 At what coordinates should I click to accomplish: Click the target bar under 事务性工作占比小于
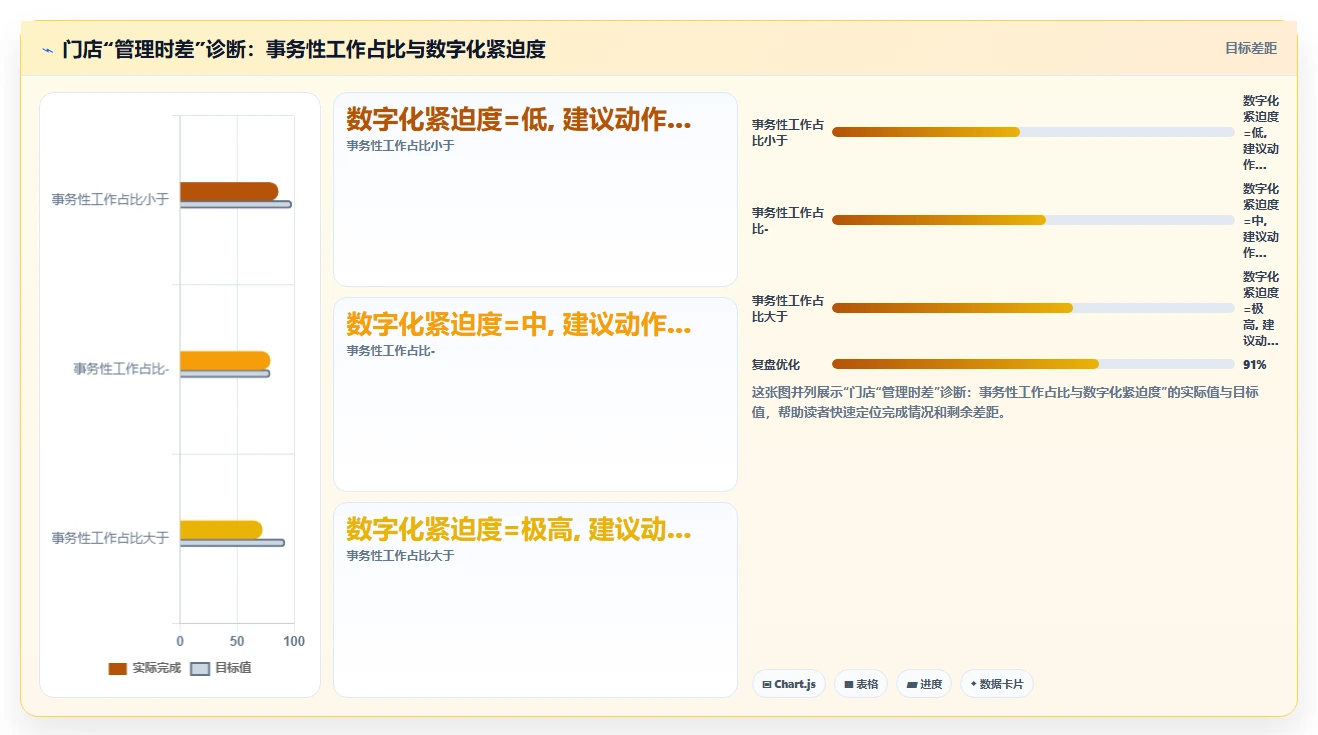pyautogui.click(x=236, y=204)
